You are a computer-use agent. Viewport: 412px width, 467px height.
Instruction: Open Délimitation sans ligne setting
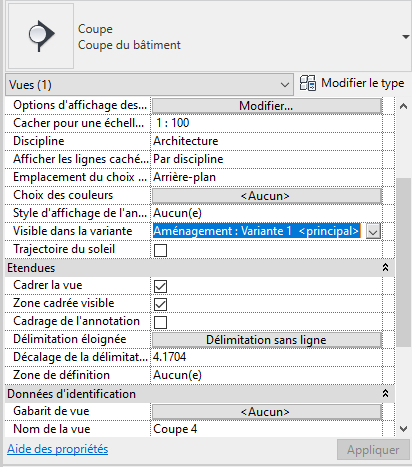tap(267, 340)
